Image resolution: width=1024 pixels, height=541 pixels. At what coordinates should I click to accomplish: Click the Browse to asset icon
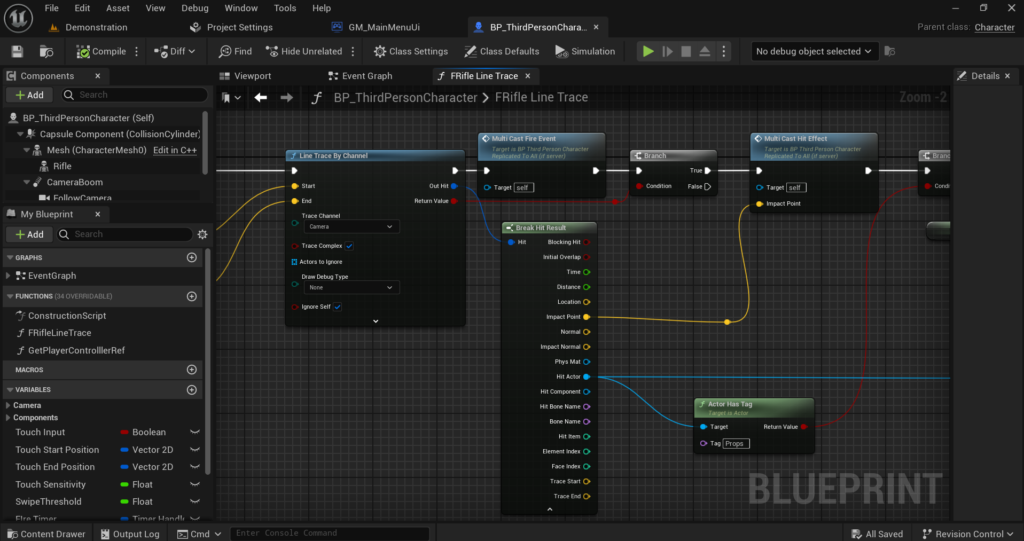[46, 52]
